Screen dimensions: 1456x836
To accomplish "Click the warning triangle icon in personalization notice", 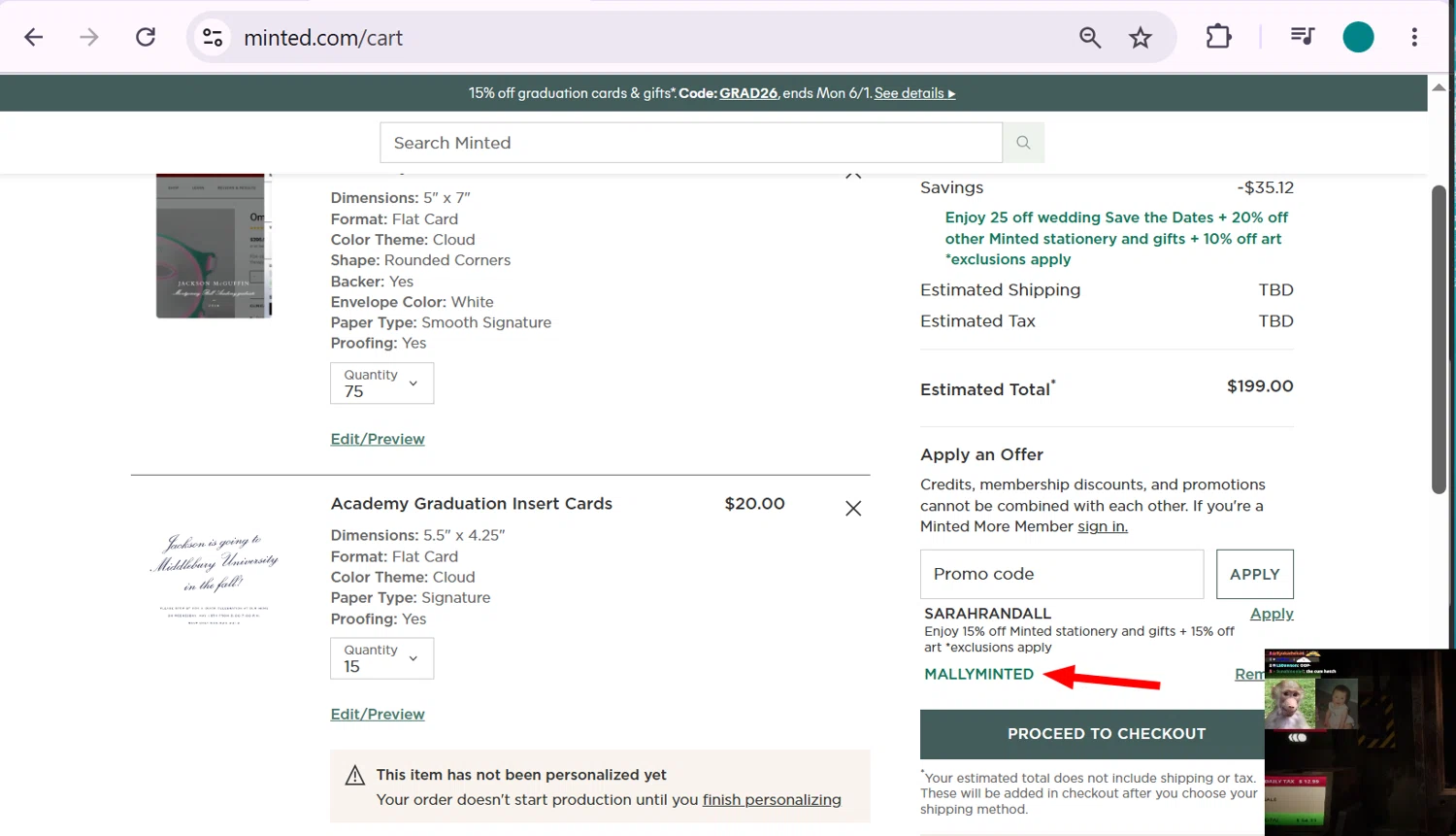I will (355, 776).
